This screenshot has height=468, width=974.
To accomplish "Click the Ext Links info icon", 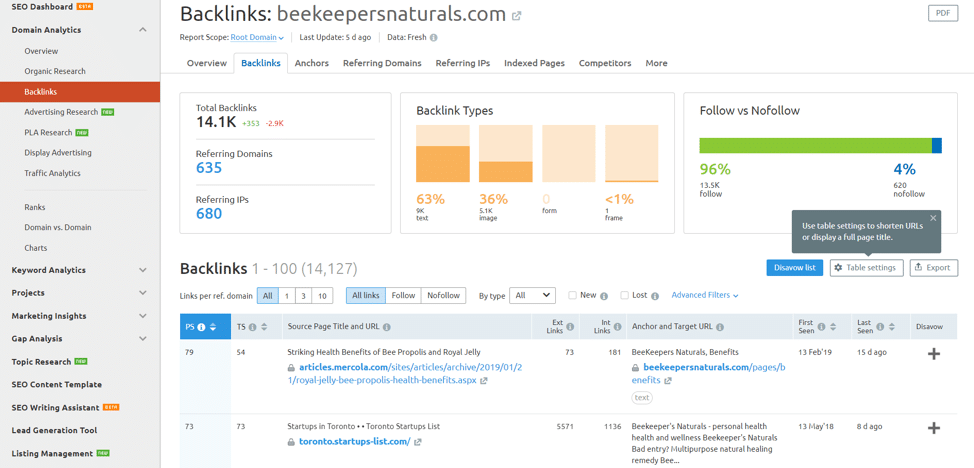I will point(570,327).
